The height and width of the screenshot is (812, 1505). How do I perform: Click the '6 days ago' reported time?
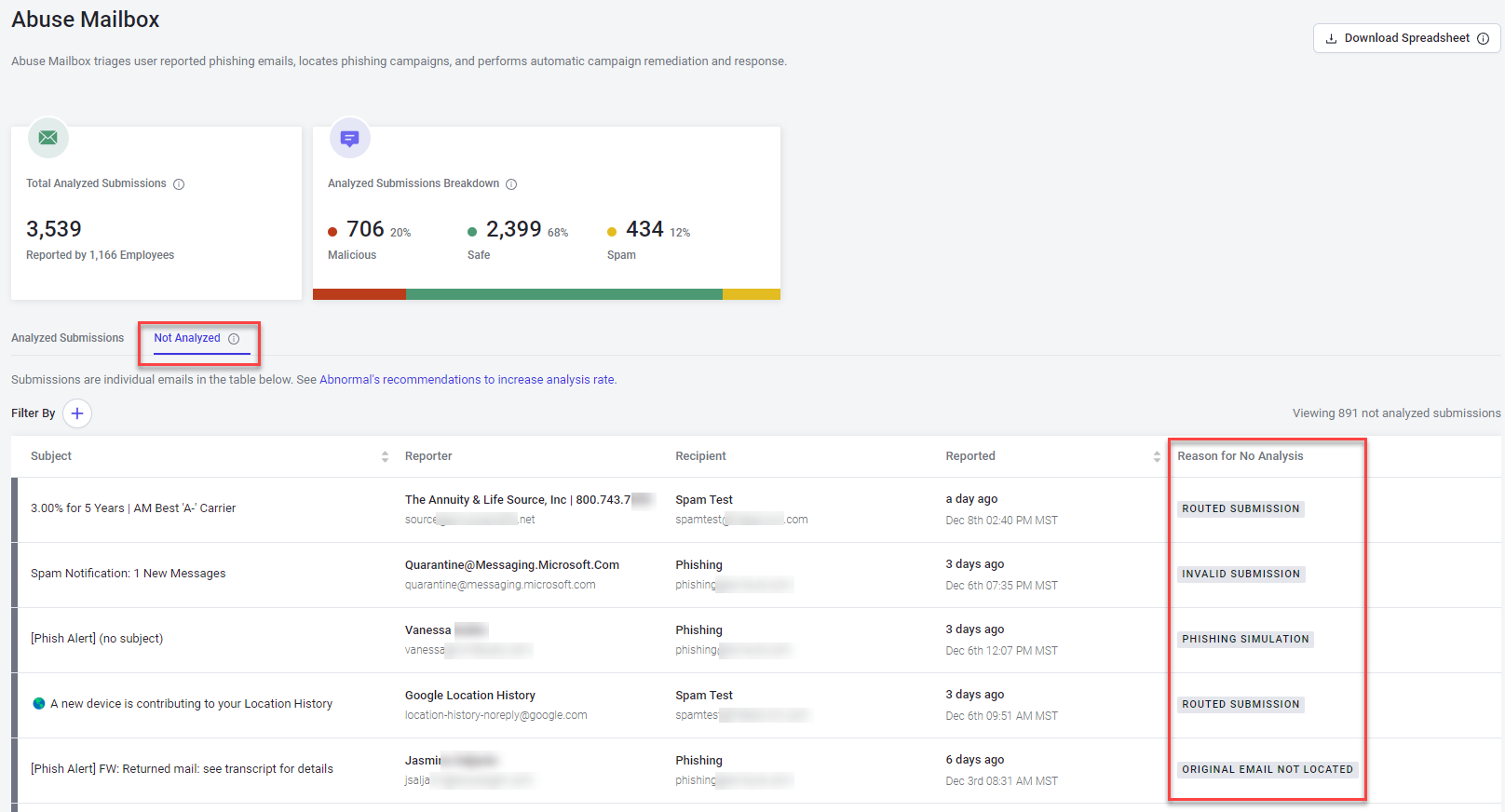[974, 760]
